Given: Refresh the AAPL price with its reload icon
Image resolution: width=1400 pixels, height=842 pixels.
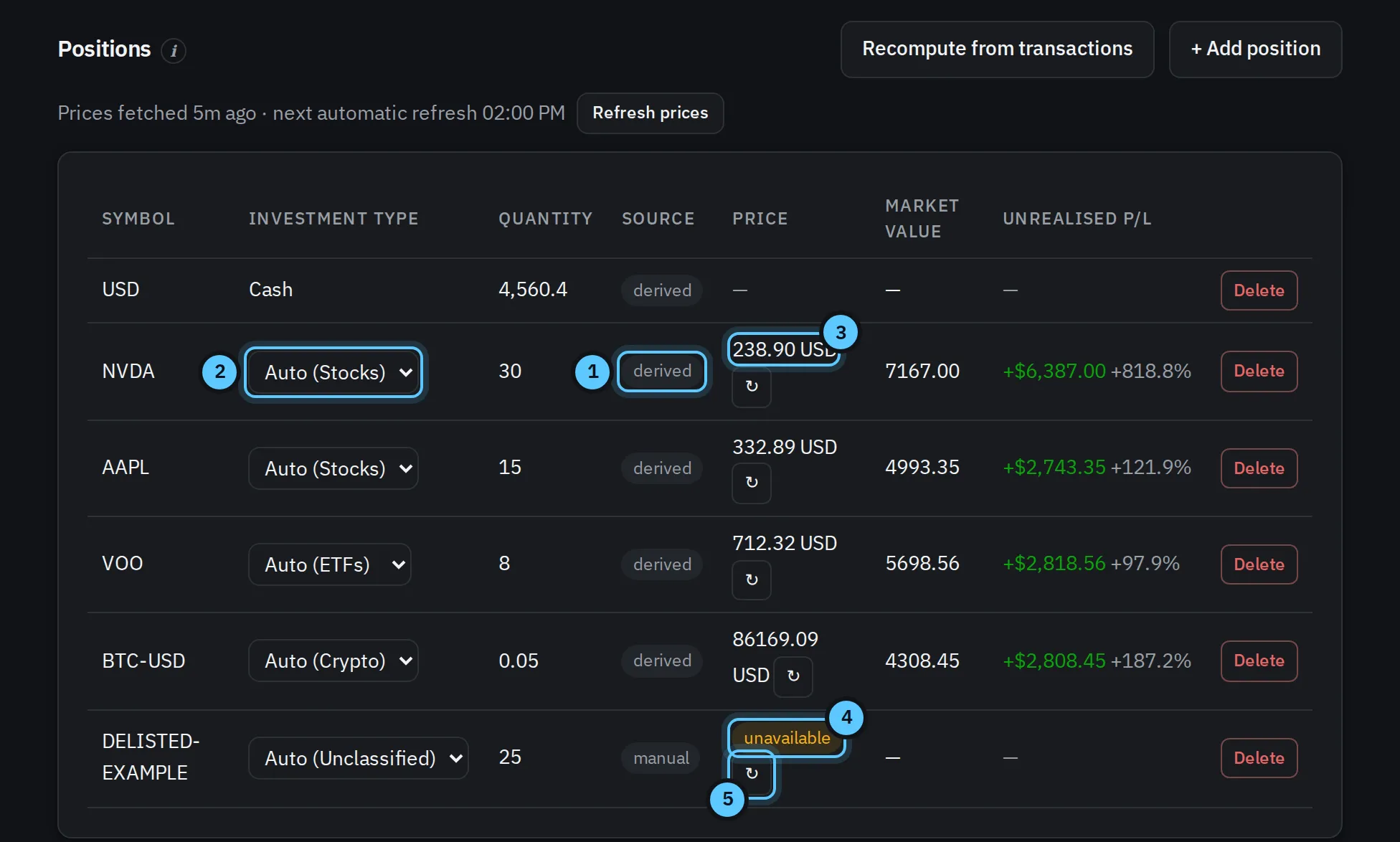Looking at the screenshot, I should coord(752,483).
